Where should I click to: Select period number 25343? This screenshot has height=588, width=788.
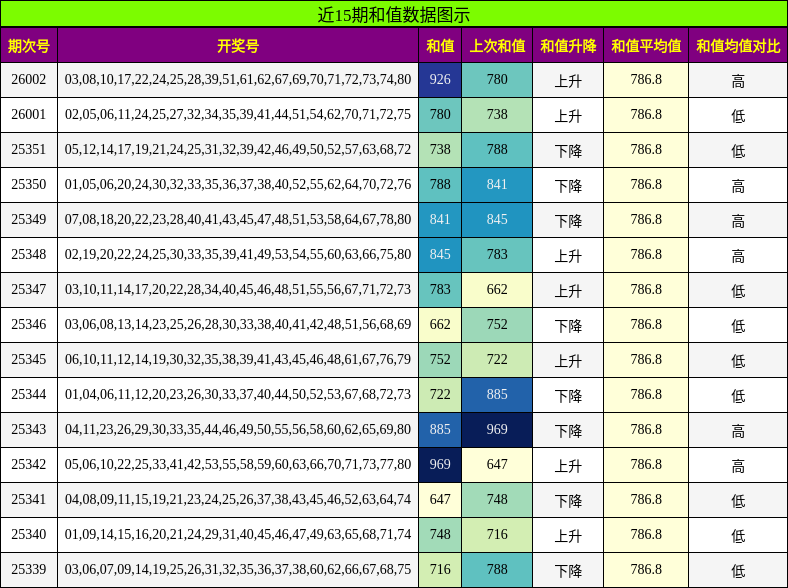(29, 430)
